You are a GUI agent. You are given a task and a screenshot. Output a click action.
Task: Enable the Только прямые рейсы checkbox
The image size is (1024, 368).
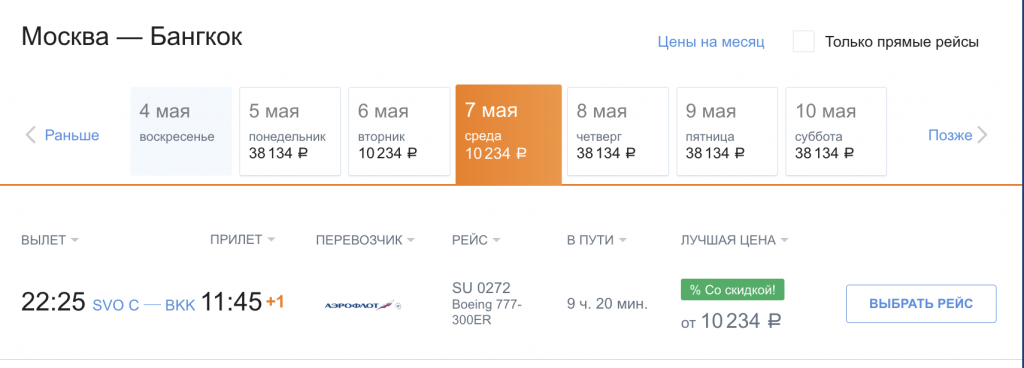click(803, 42)
